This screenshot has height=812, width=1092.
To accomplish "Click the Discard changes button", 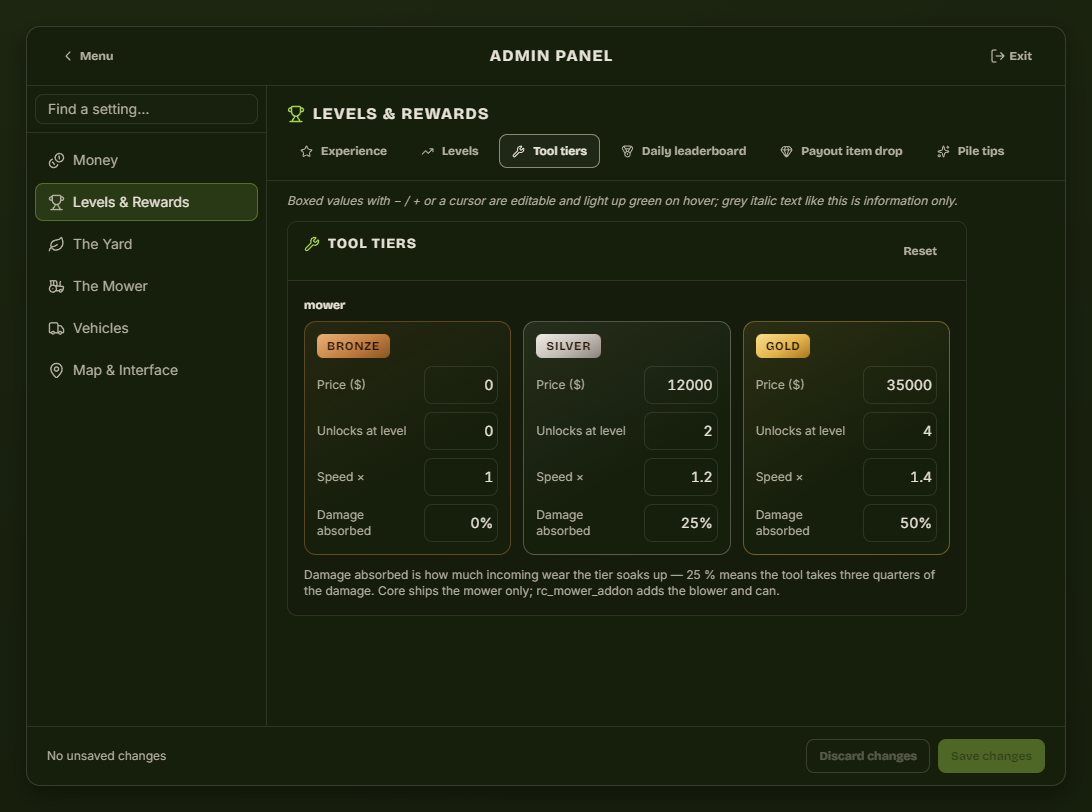I will pos(868,756).
